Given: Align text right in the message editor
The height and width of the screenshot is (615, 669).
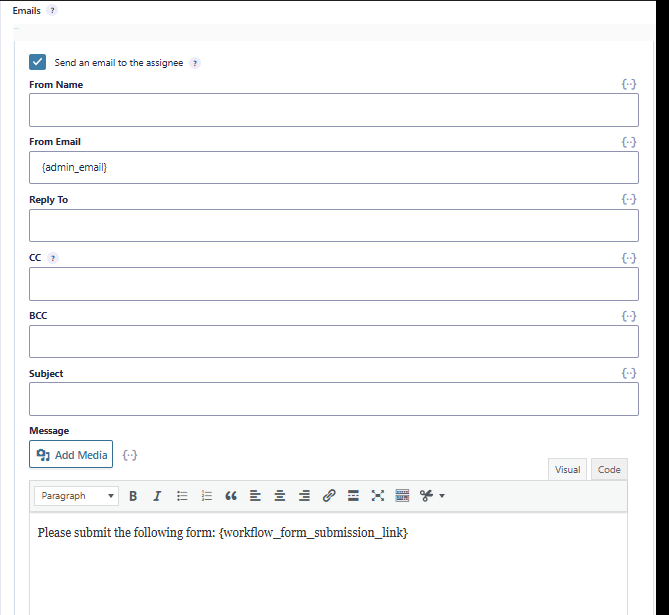Looking at the screenshot, I should pos(304,496).
